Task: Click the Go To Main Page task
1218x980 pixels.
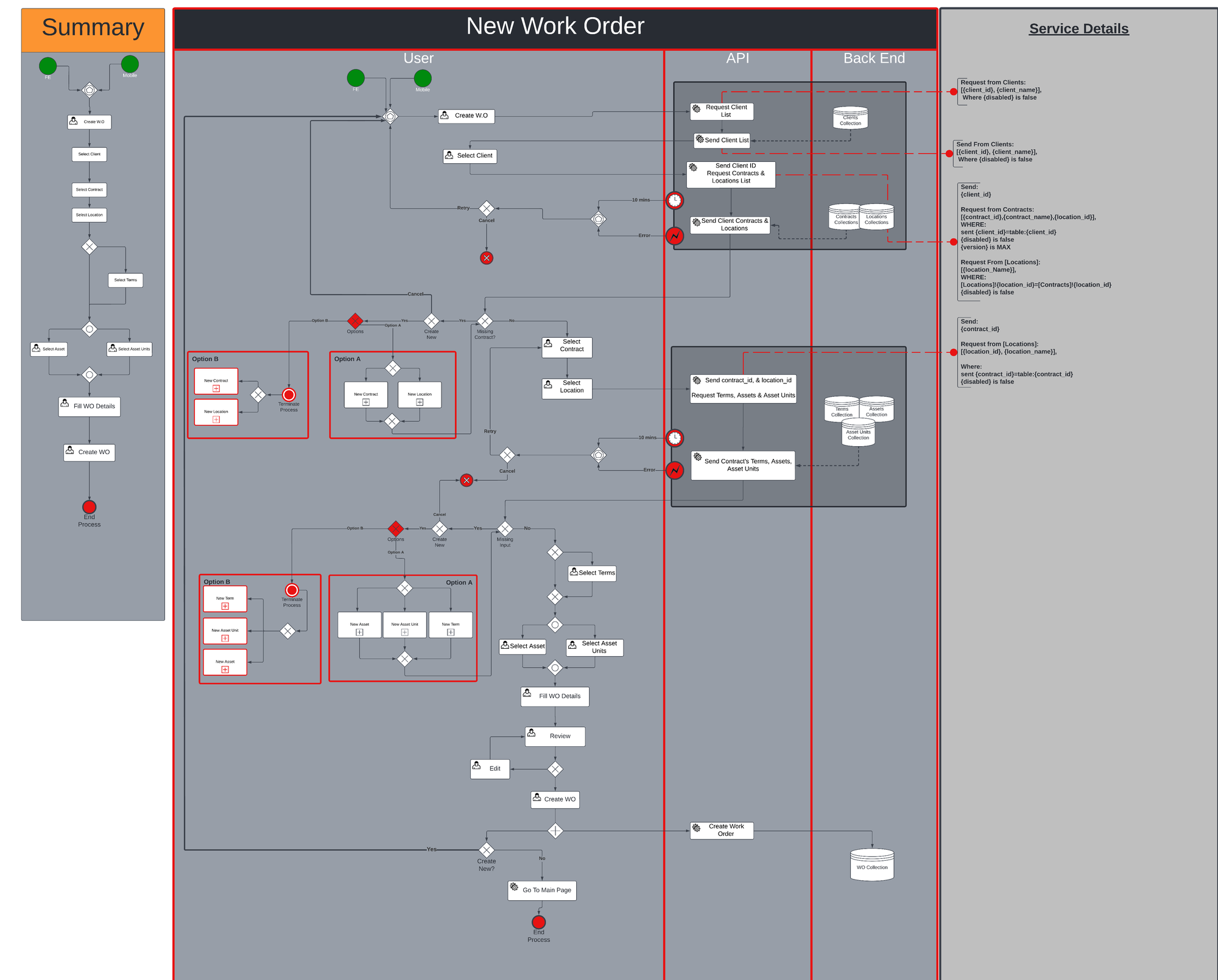Action: 541,890
